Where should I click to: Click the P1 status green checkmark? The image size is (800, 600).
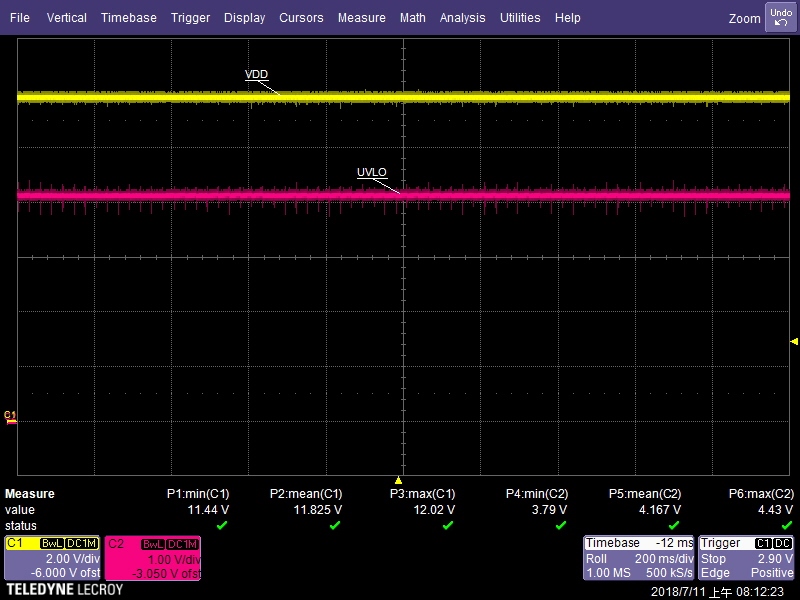[221, 525]
